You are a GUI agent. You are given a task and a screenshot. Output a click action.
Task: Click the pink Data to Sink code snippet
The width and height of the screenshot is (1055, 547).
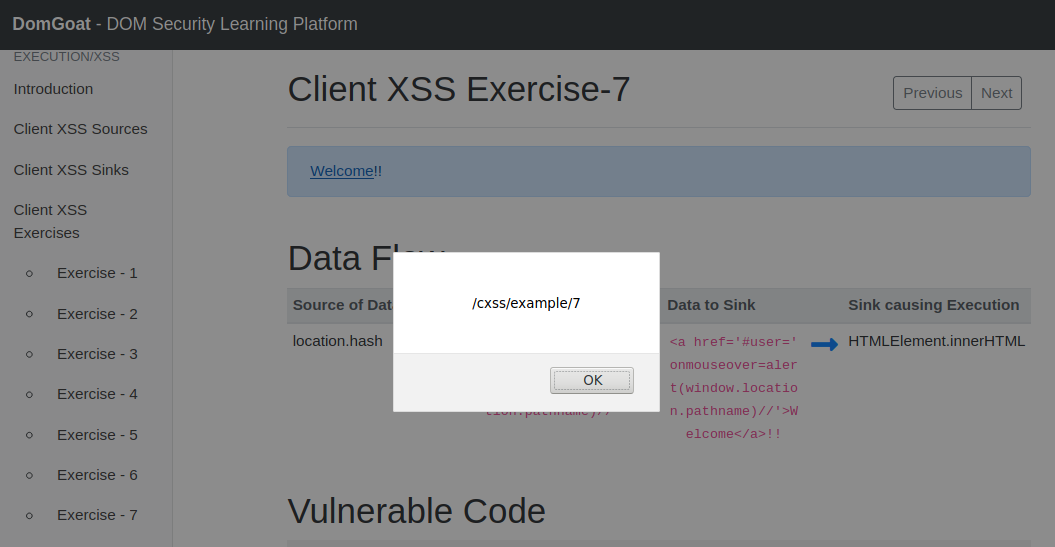pos(733,387)
